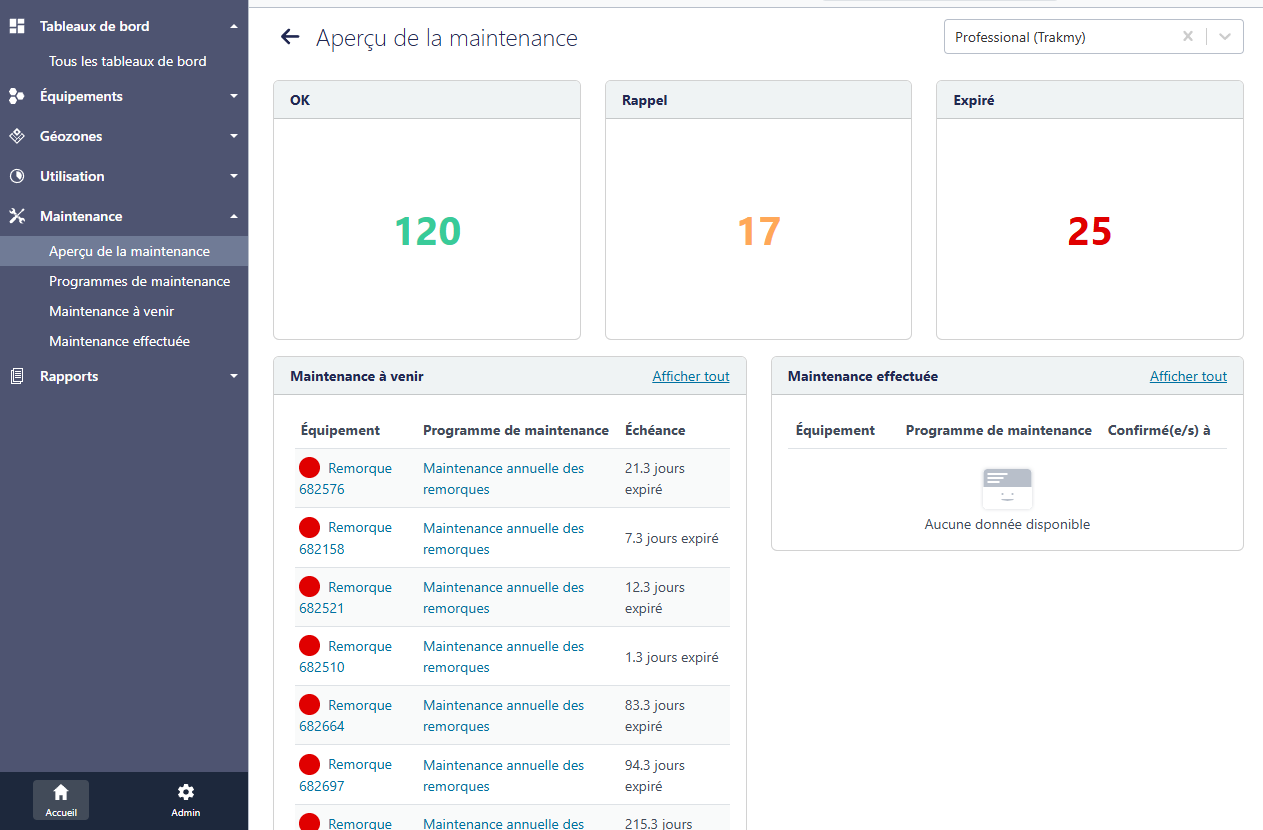Collapse the Maintenance menu arrow
The height and width of the screenshot is (830, 1263).
(x=234, y=216)
